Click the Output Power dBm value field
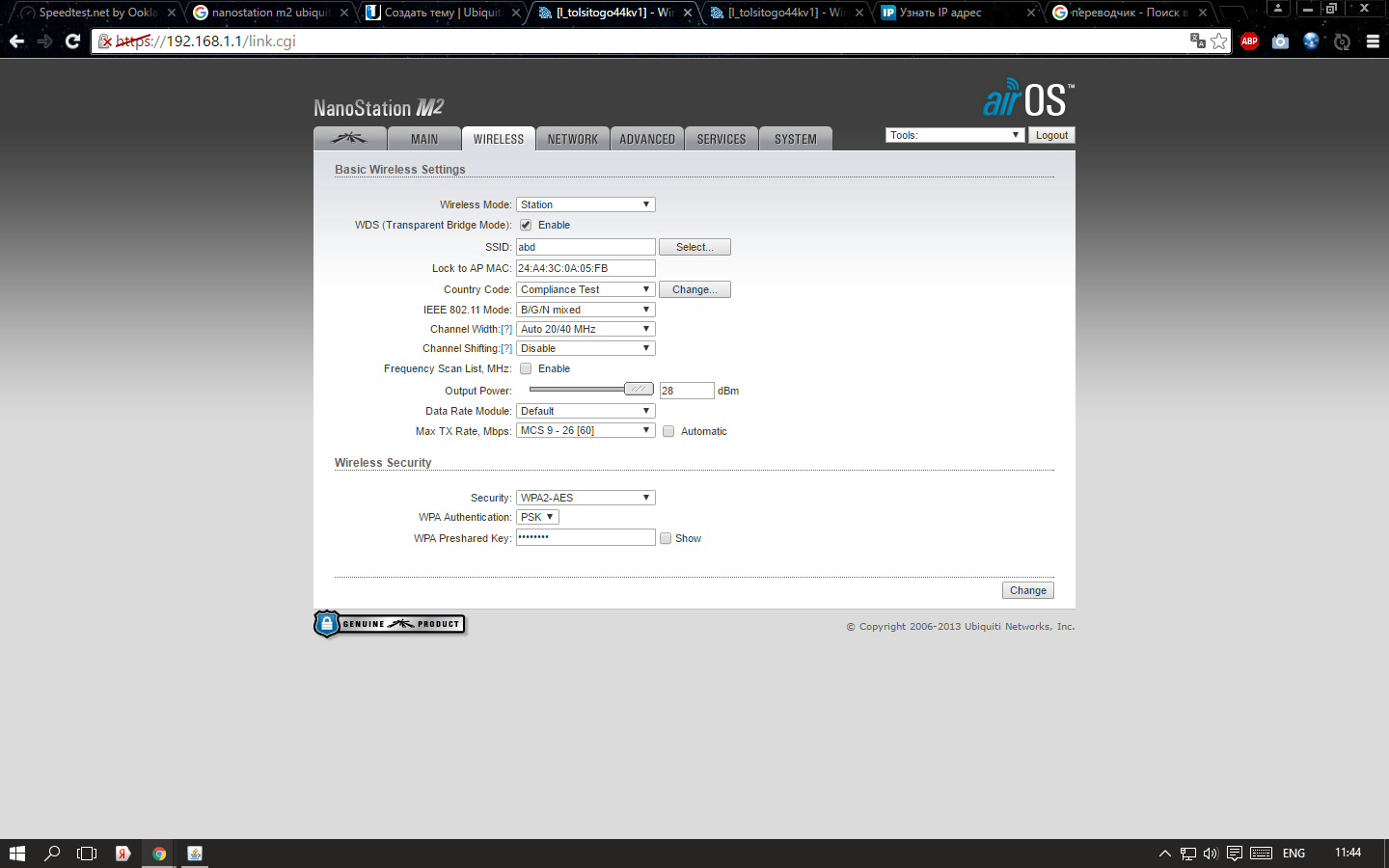This screenshot has height=868, width=1389. pos(687,391)
